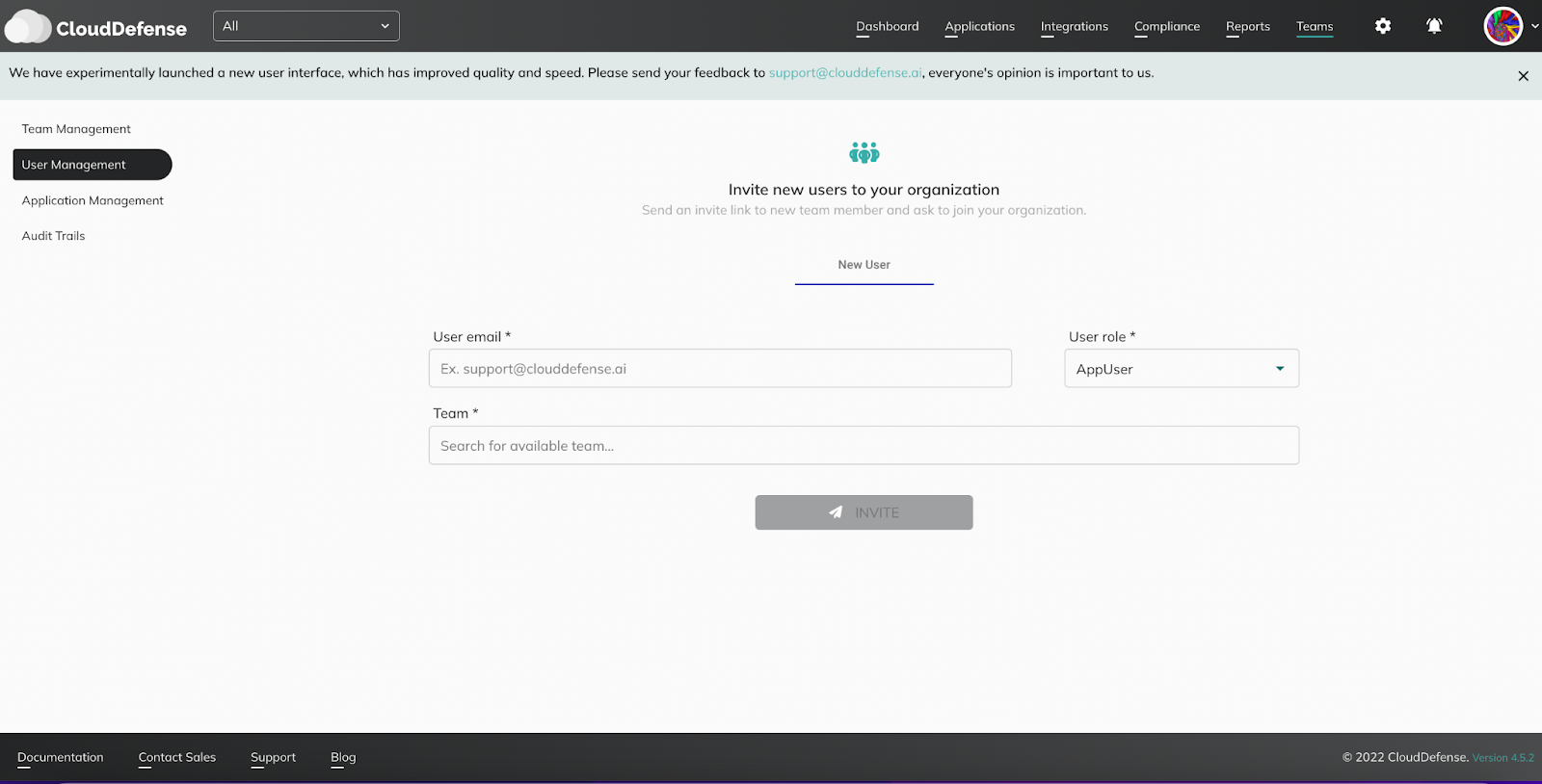Switch to the New User tab
The image size is (1542, 784).
tap(864, 265)
